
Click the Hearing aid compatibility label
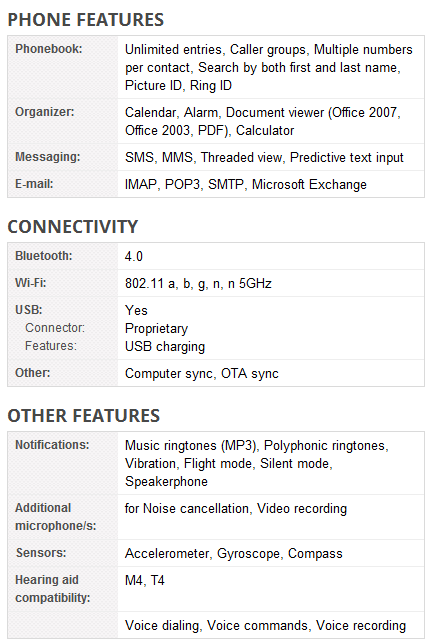(53, 589)
